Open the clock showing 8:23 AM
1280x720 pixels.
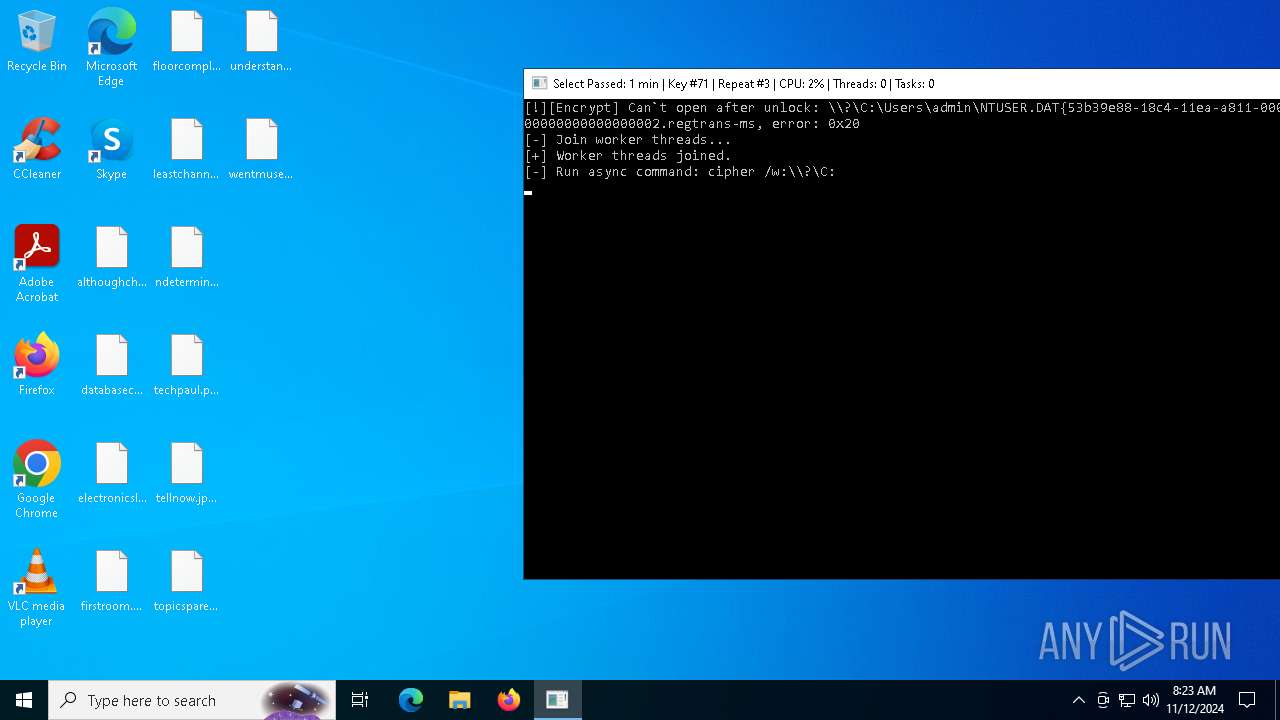[x=1195, y=700]
